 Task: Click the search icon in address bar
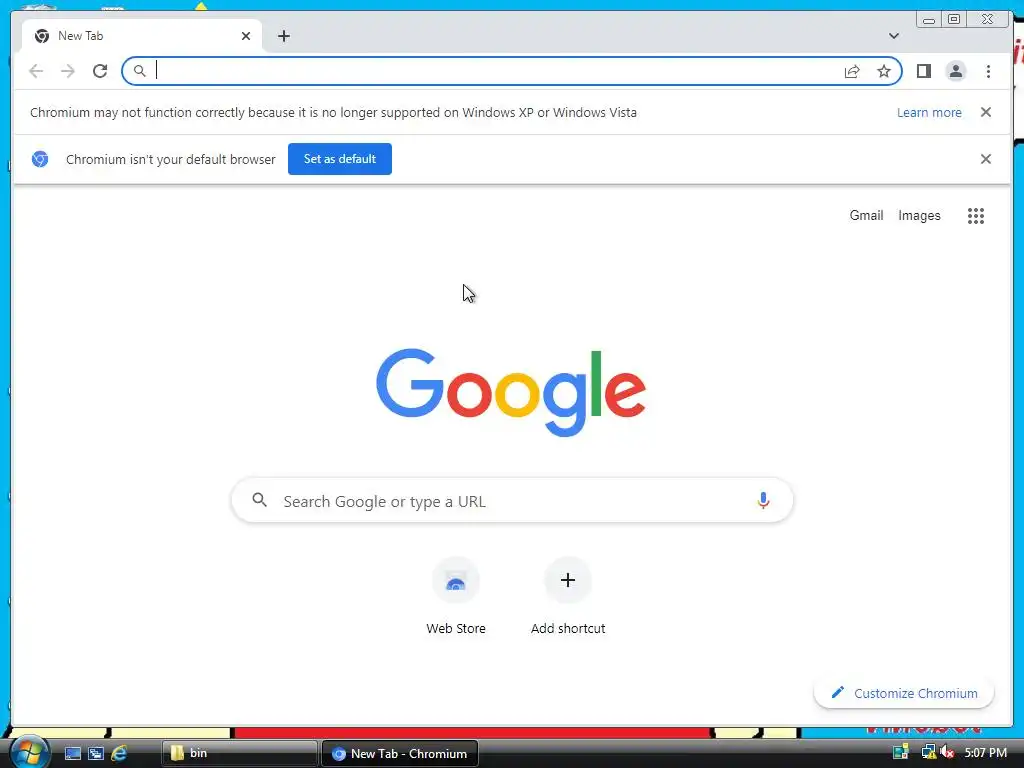[x=139, y=71]
